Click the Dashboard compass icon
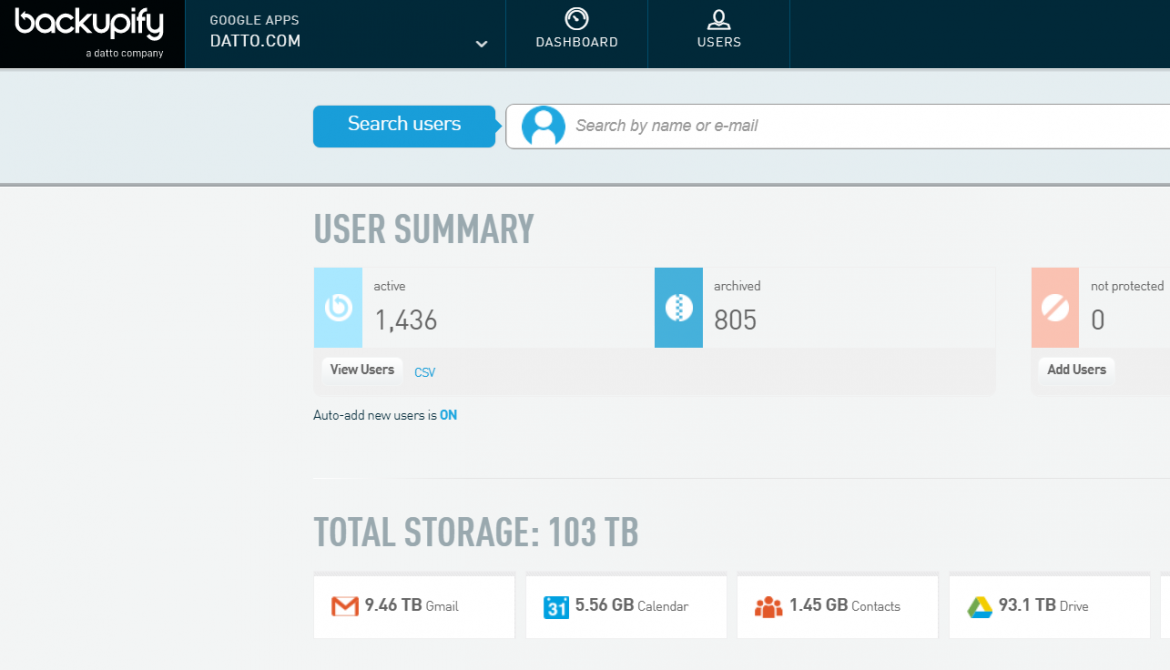The height and width of the screenshot is (670, 1170). coord(576,18)
